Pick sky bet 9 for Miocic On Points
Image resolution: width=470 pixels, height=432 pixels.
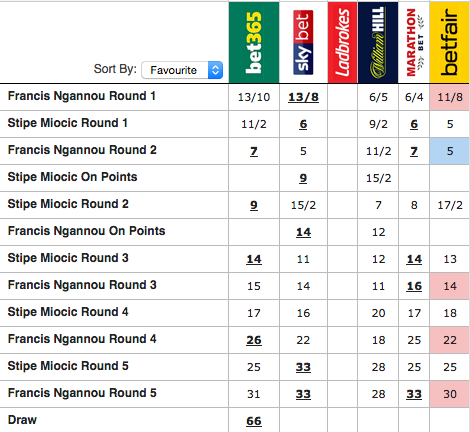[x=303, y=178]
